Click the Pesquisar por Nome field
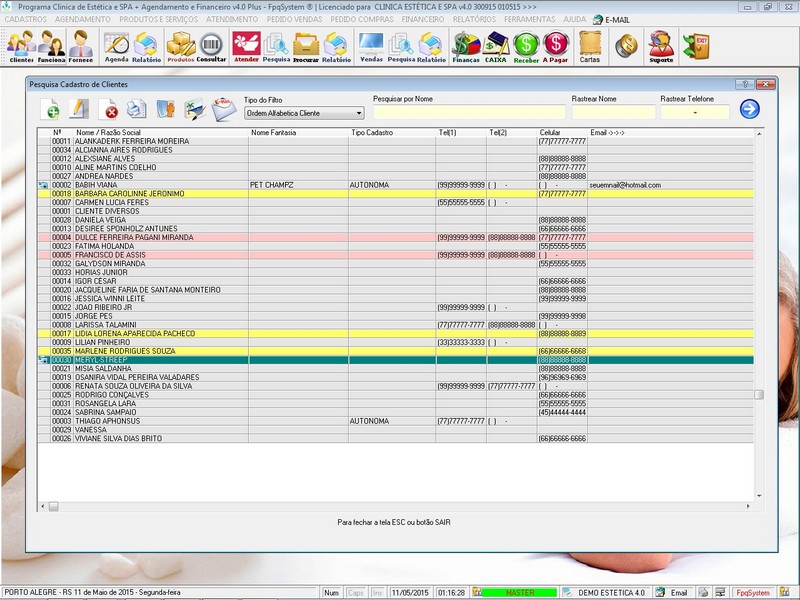 tap(469, 112)
